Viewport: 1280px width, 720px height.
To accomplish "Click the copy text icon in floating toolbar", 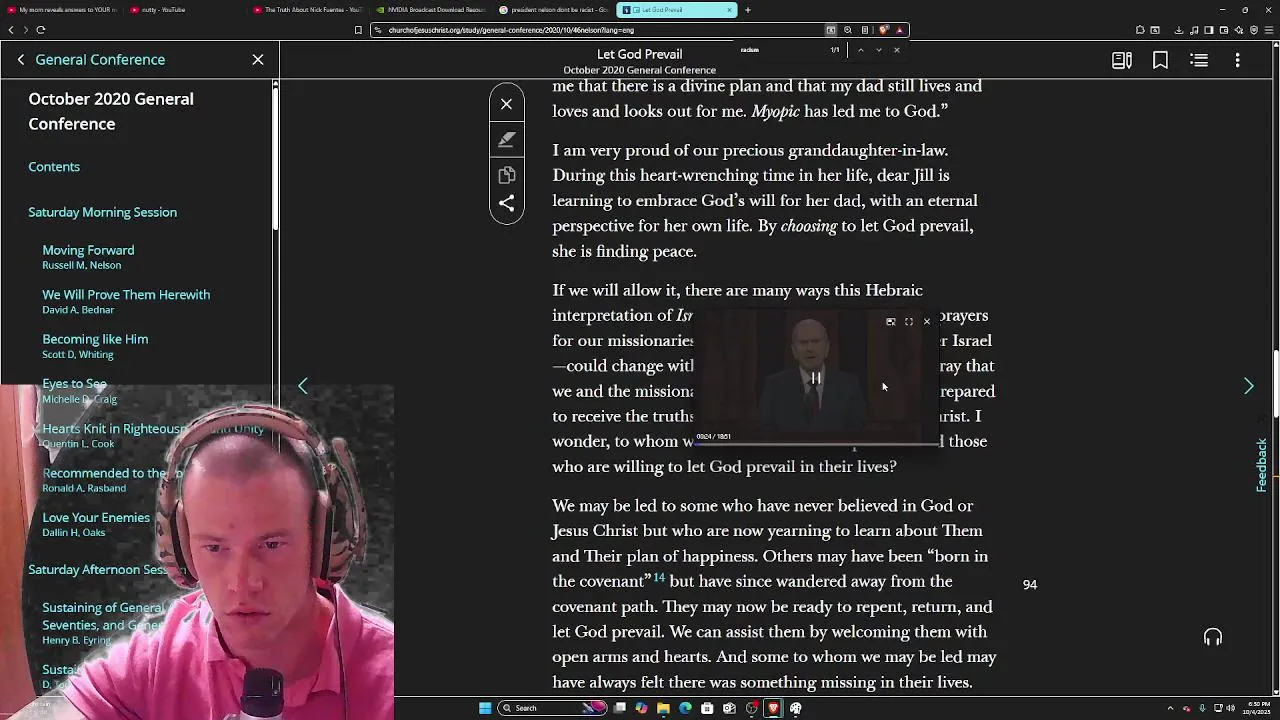I will point(507,175).
